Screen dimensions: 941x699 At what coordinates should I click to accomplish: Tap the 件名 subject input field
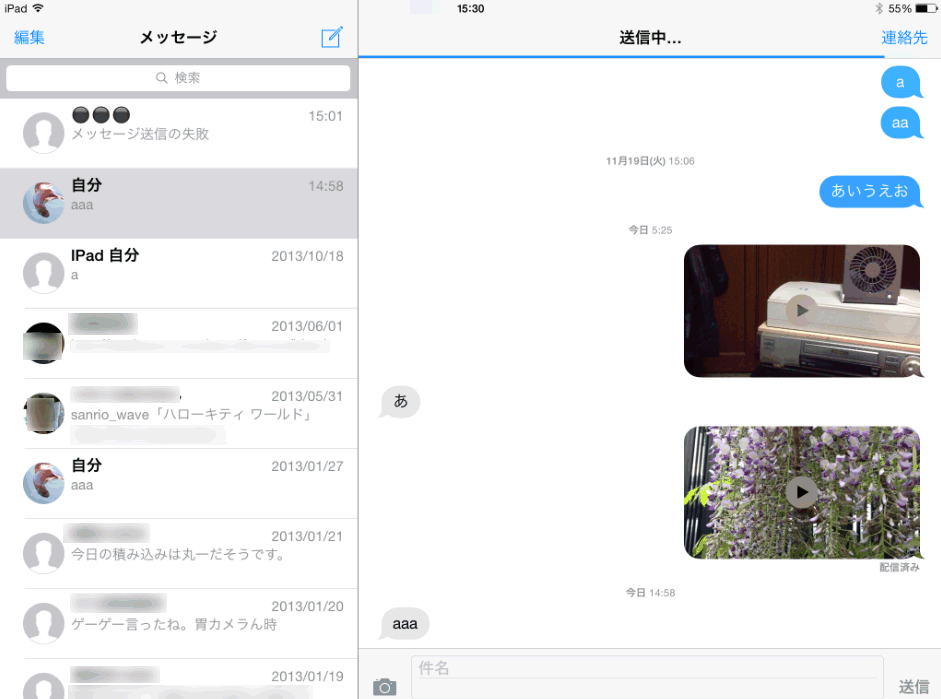pos(646,669)
